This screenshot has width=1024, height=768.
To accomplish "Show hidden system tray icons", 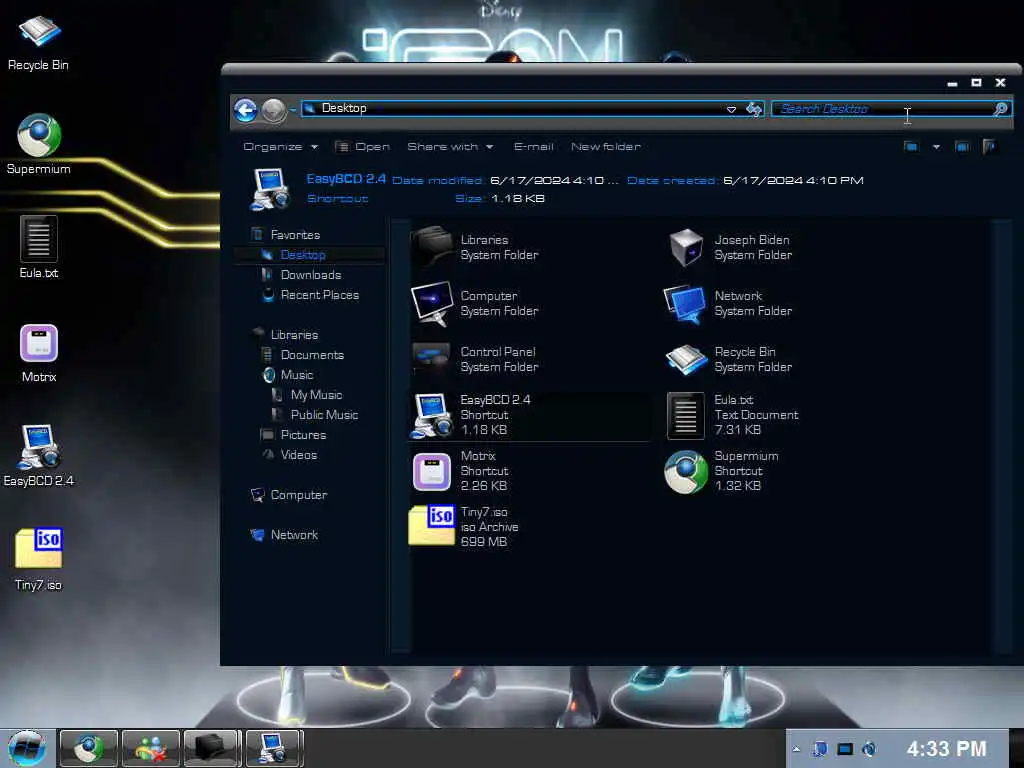I will pos(796,749).
